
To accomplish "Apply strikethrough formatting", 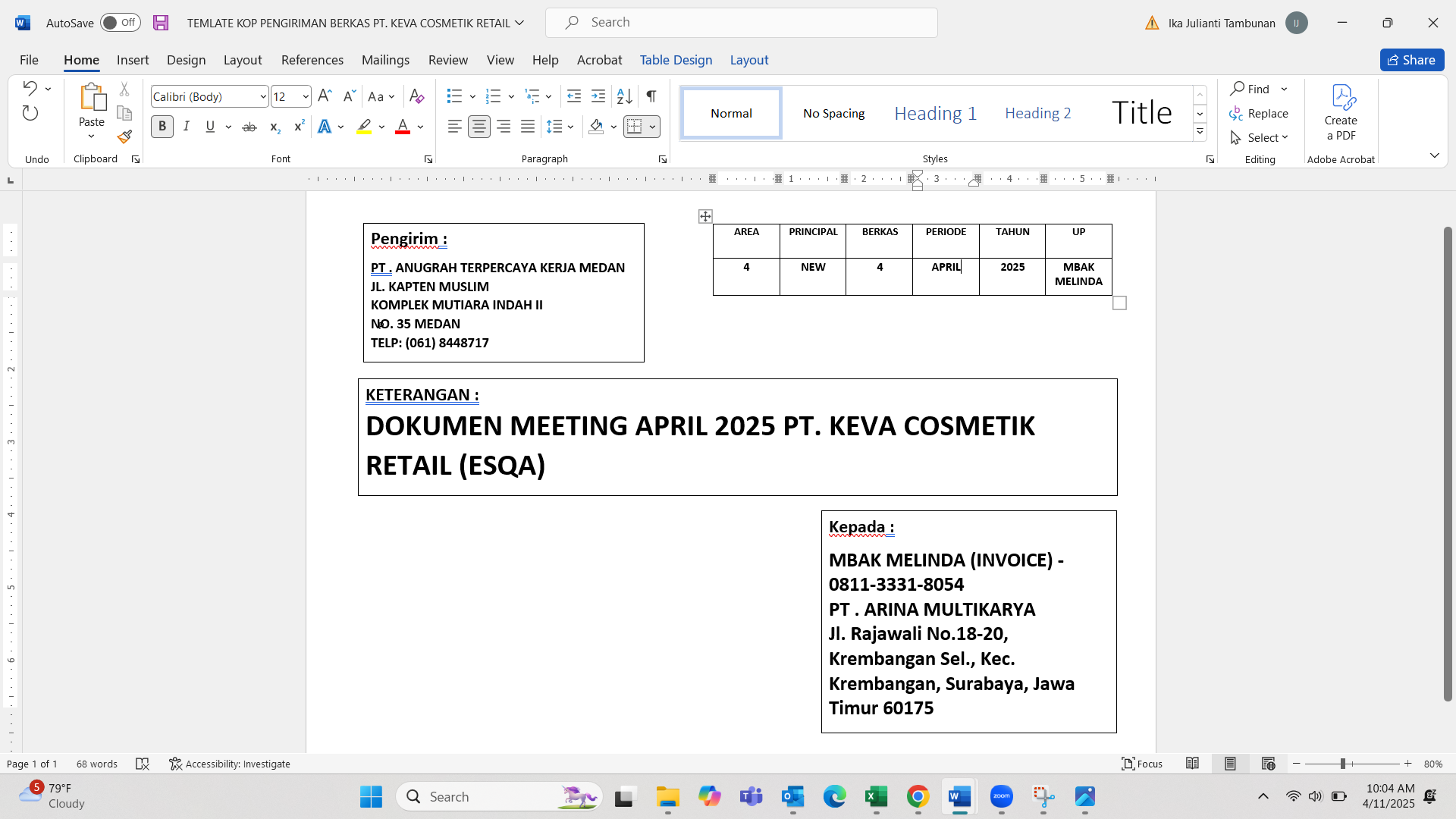I will pos(249,127).
